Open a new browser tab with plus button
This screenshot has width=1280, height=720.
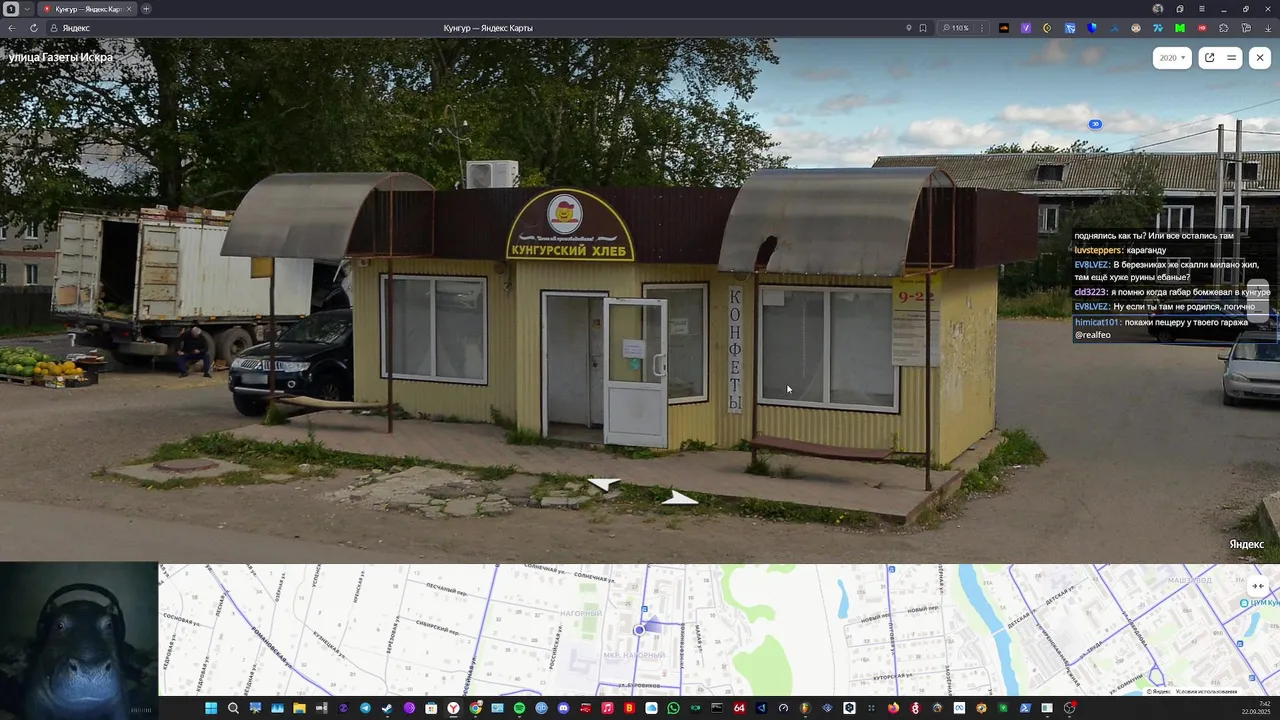coord(146,9)
